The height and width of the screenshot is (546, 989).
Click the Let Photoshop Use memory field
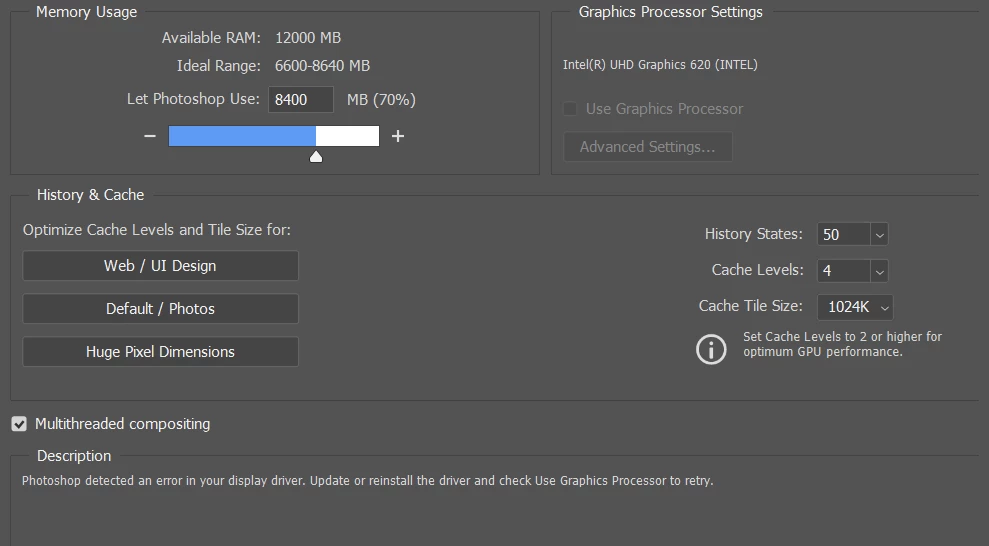(300, 100)
